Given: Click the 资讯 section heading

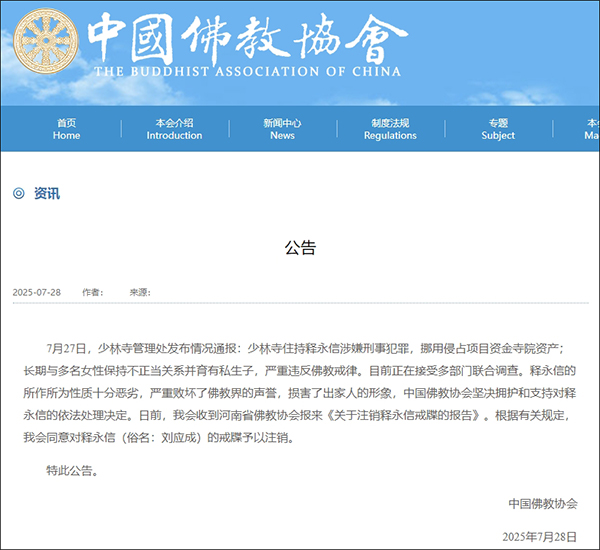Looking at the screenshot, I should 47,193.
